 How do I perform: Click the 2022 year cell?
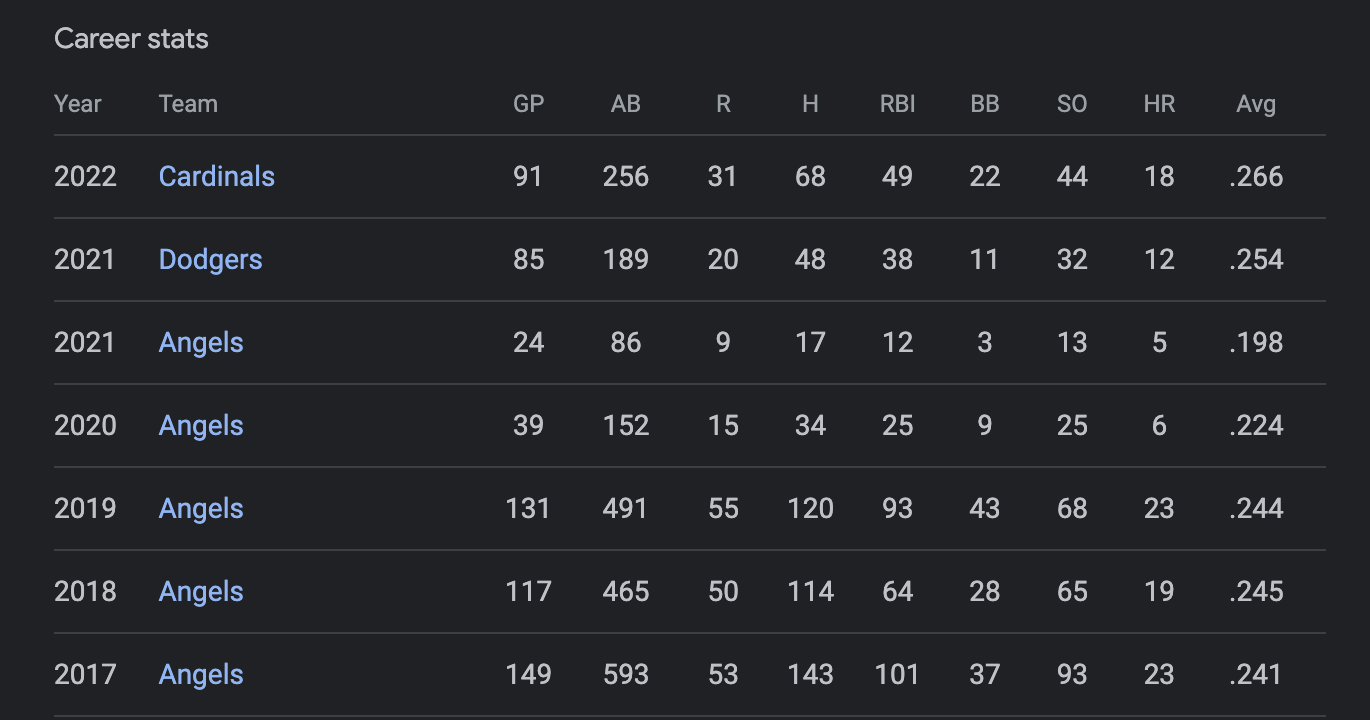[x=85, y=177]
